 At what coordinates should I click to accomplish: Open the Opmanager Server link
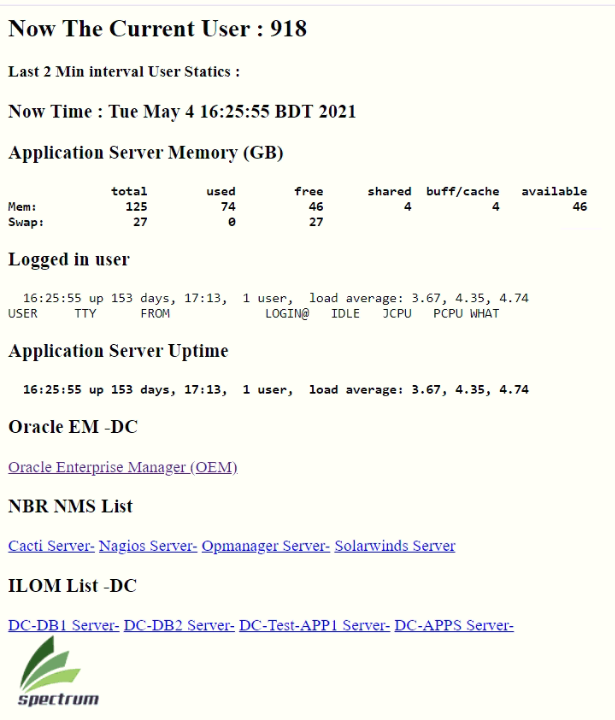tap(265, 546)
